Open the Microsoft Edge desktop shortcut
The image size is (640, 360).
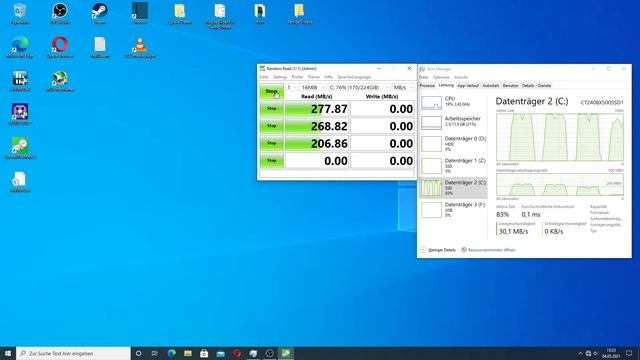20,47
